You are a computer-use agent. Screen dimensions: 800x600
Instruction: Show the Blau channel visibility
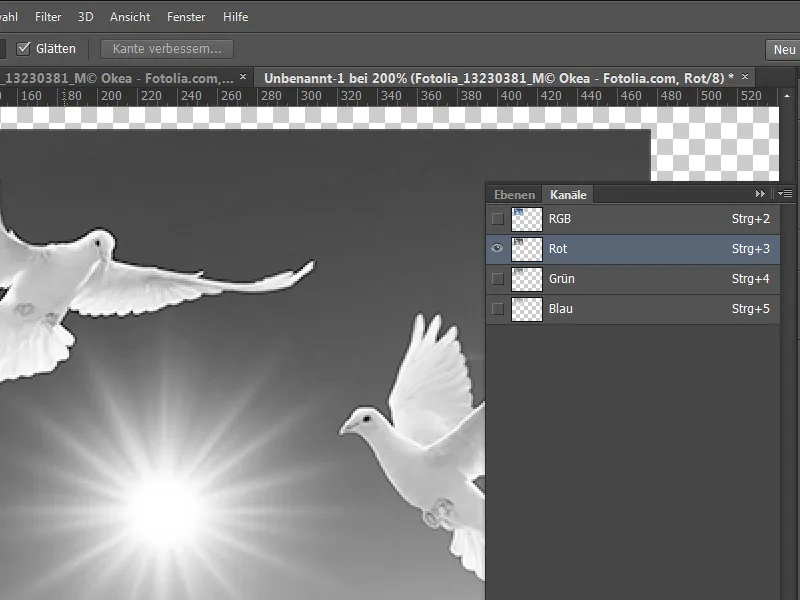[497, 309]
